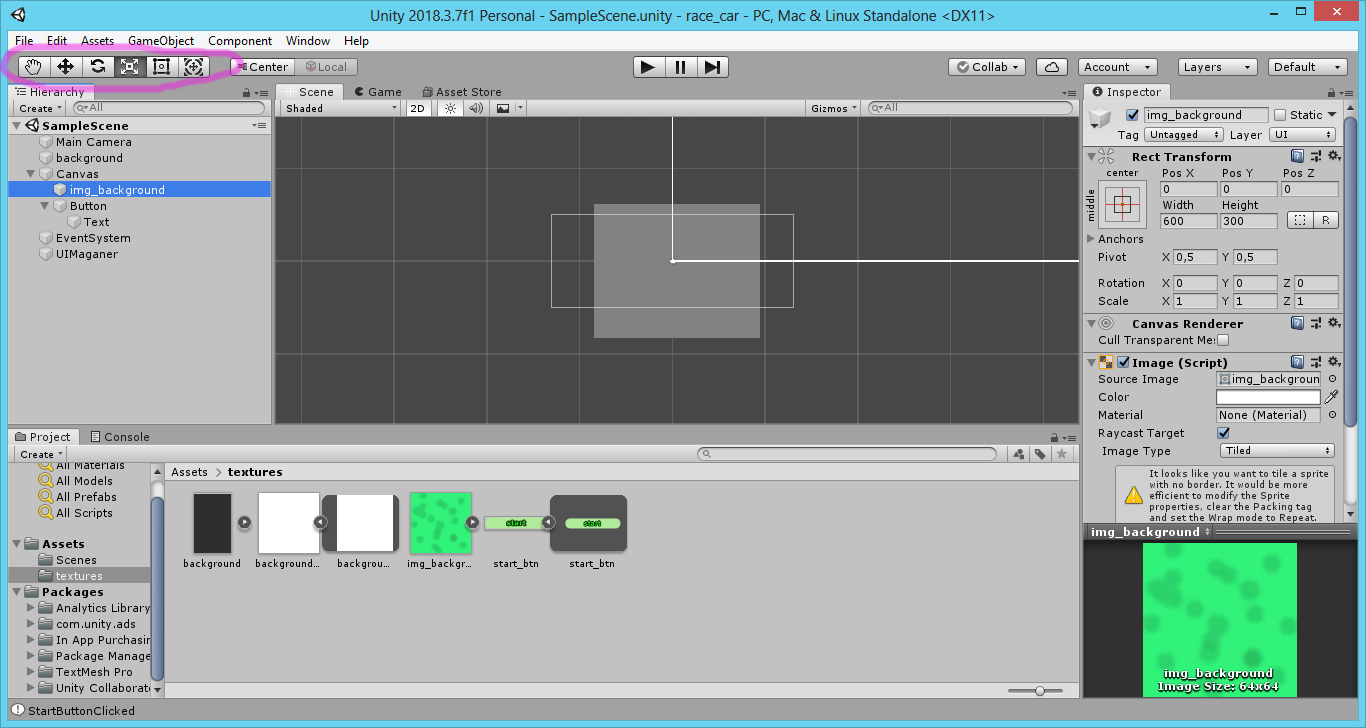Toggle img_background active checkbox
The image size is (1366, 728).
tap(1132, 115)
